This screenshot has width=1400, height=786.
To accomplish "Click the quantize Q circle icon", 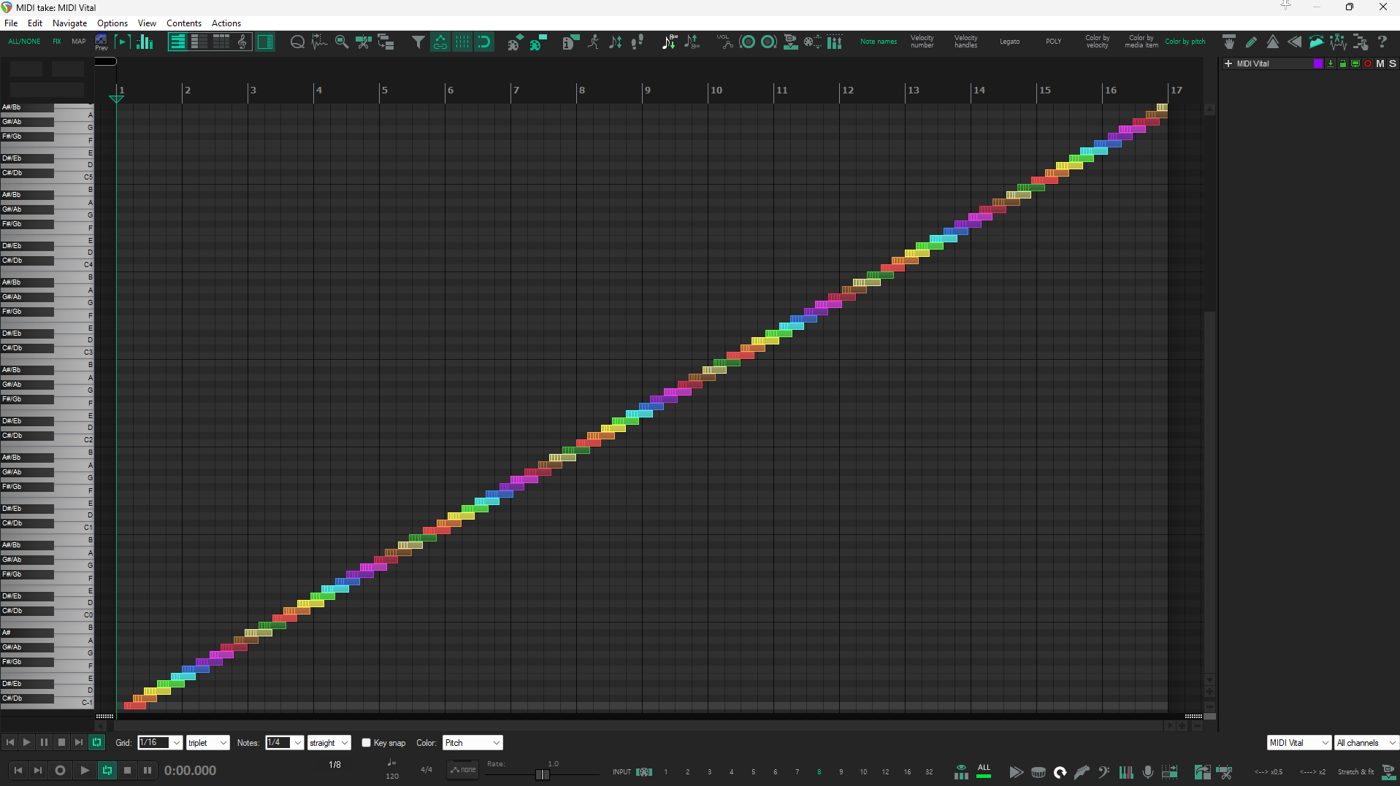I will [297, 42].
